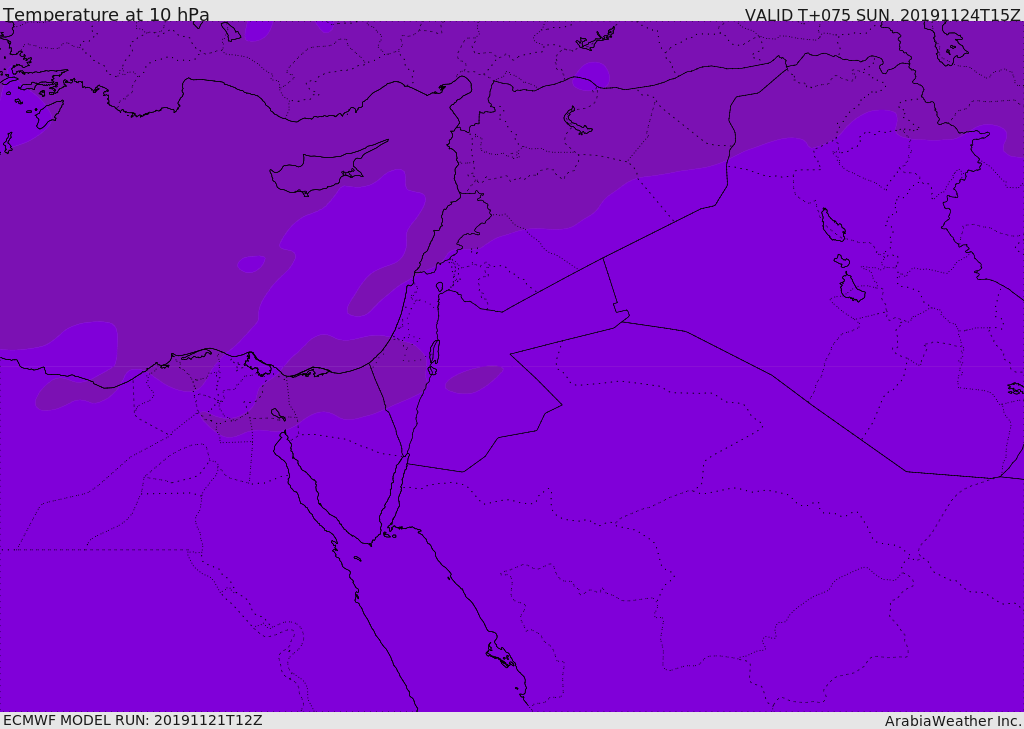Screen dimensions: 1024x729
Task: Click the 'Temperature at 10 hPa' title text
Action: [106, 14]
